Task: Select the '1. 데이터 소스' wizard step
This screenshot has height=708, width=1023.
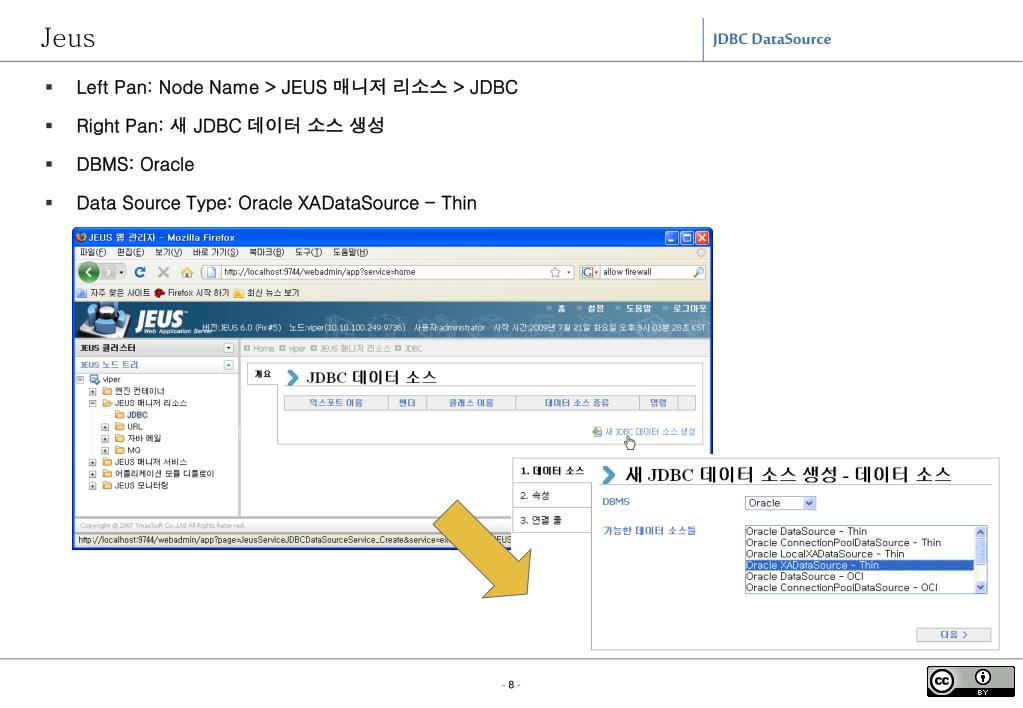Action: [x=553, y=471]
